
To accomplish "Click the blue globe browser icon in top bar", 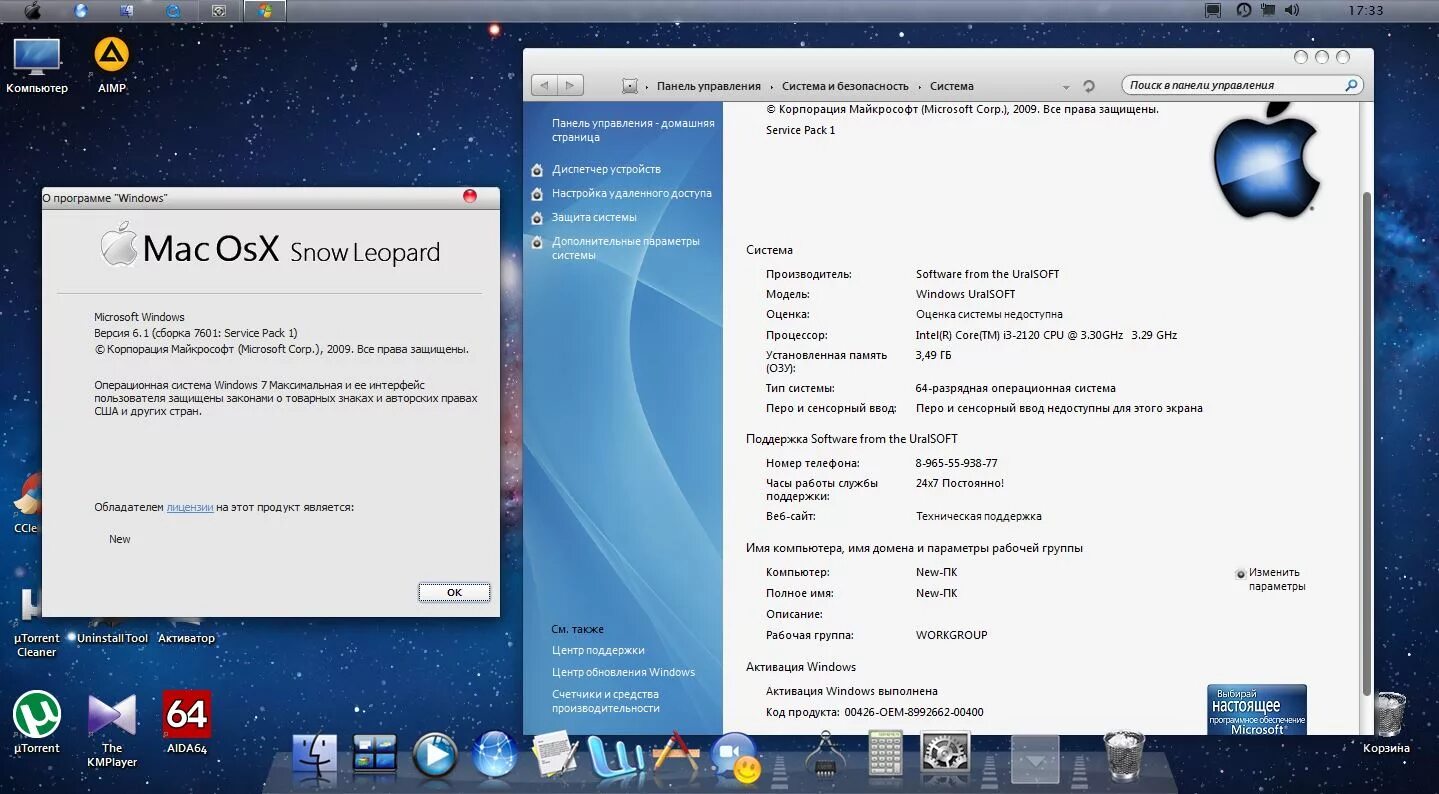I will point(81,11).
